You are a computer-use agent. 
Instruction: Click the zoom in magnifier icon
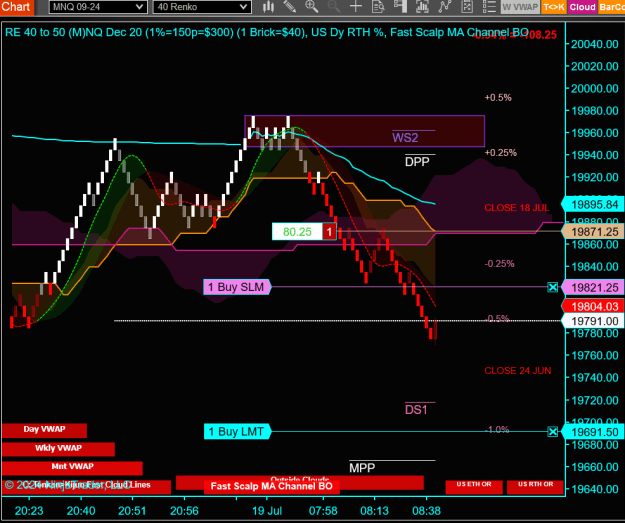coord(312,6)
